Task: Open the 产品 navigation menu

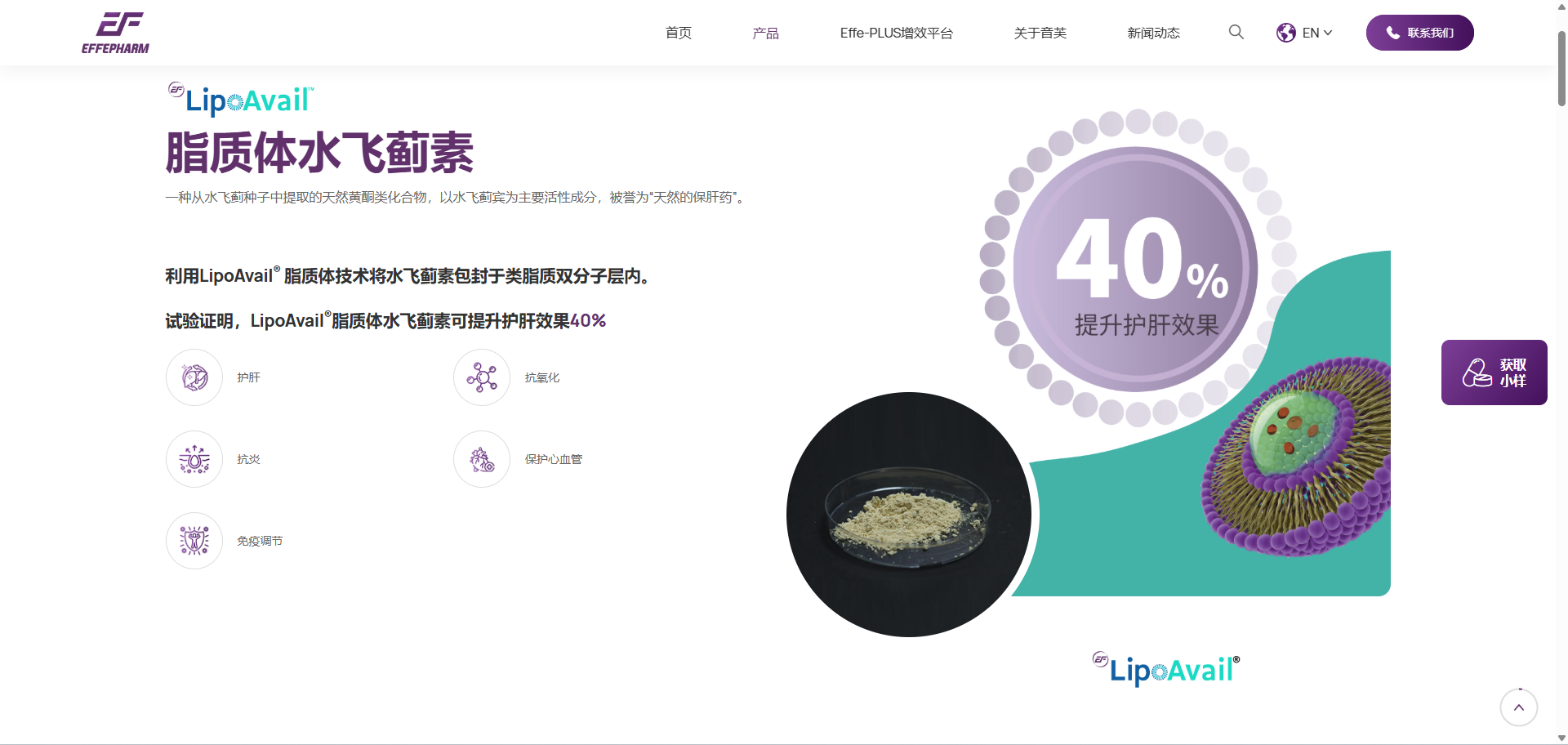Action: (765, 33)
